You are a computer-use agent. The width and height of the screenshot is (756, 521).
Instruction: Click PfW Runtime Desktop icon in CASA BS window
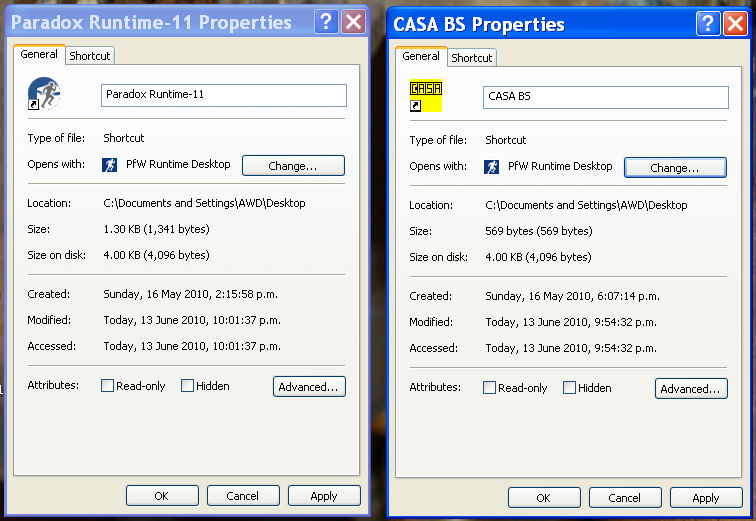(x=491, y=167)
